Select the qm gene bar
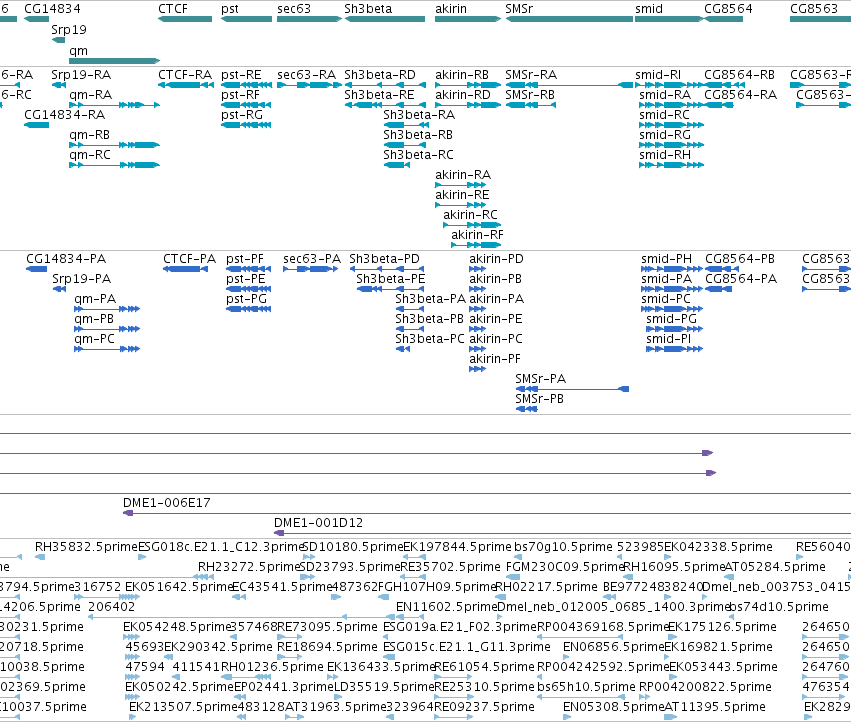 pos(115,61)
